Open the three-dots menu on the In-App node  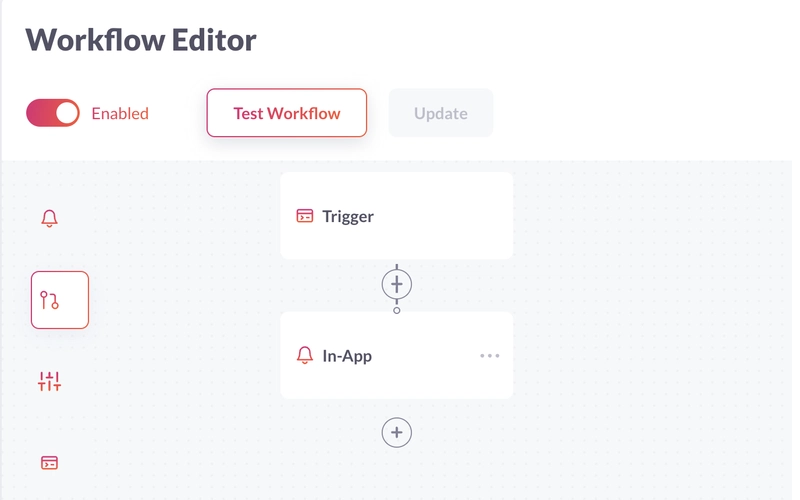(490, 356)
